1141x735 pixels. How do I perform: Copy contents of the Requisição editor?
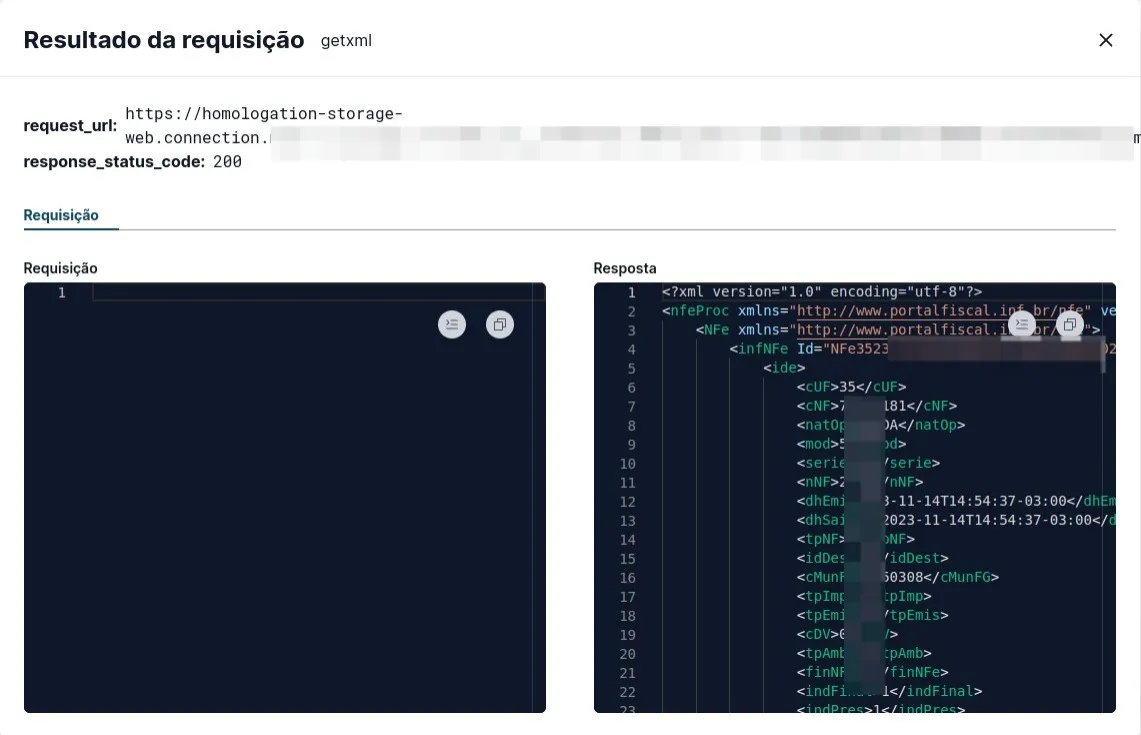pyautogui.click(x=500, y=325)
